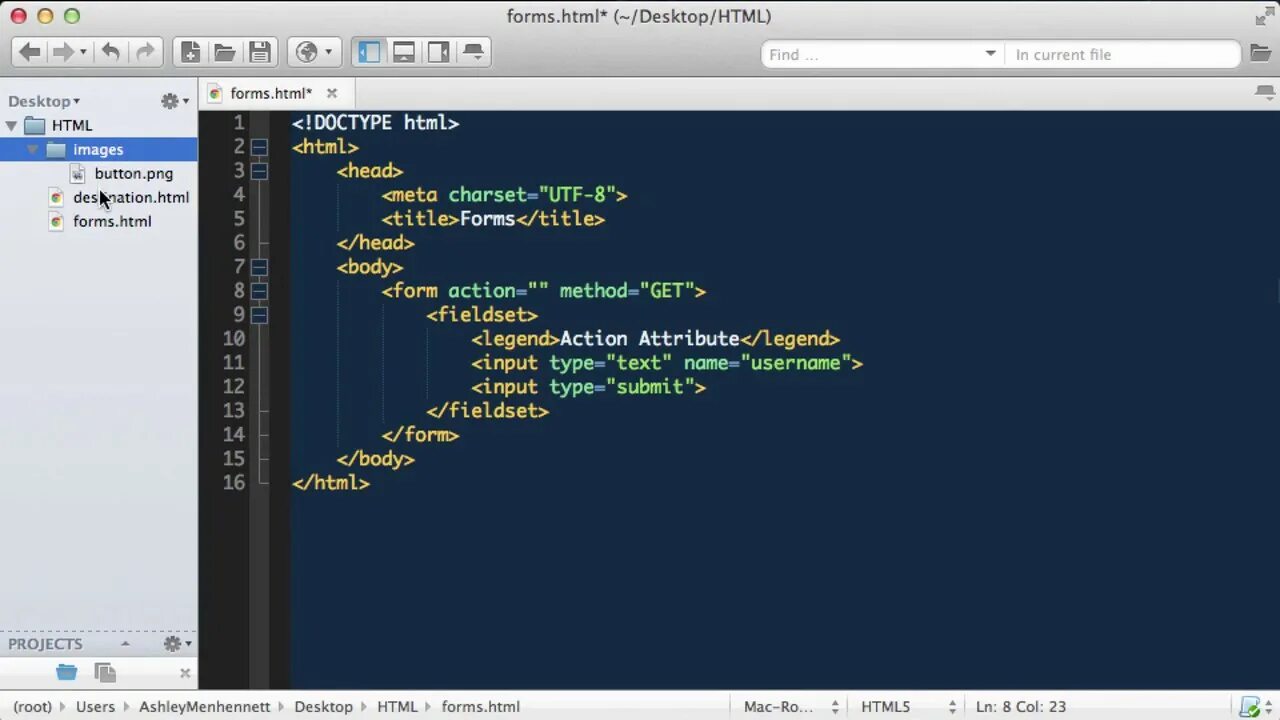Click the stacked pages icon in Projects panel
Image resolution: width=1280 pixels, height=720 pixels.
[x=104, y=673]
